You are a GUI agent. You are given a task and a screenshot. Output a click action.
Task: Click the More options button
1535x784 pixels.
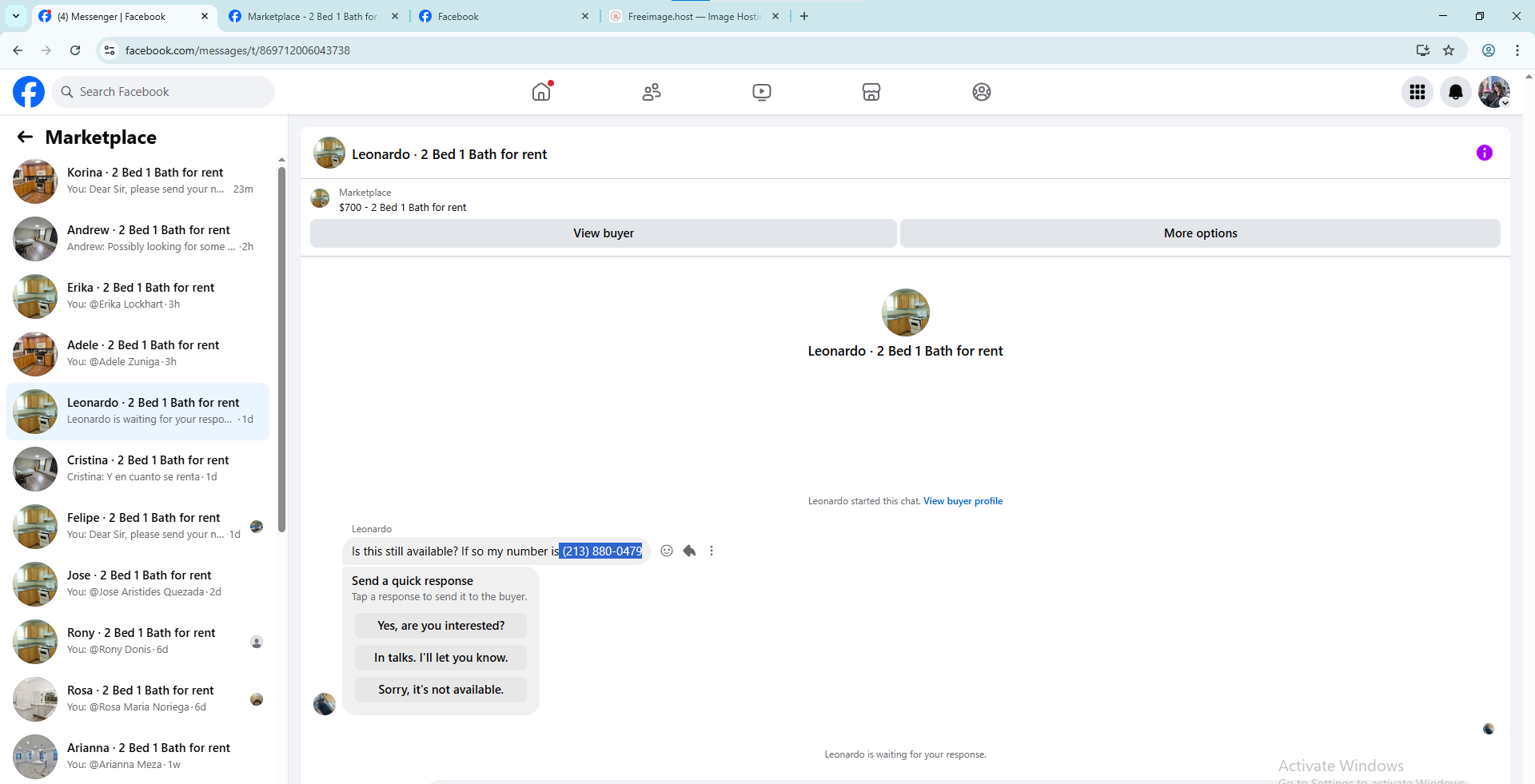1200,233
